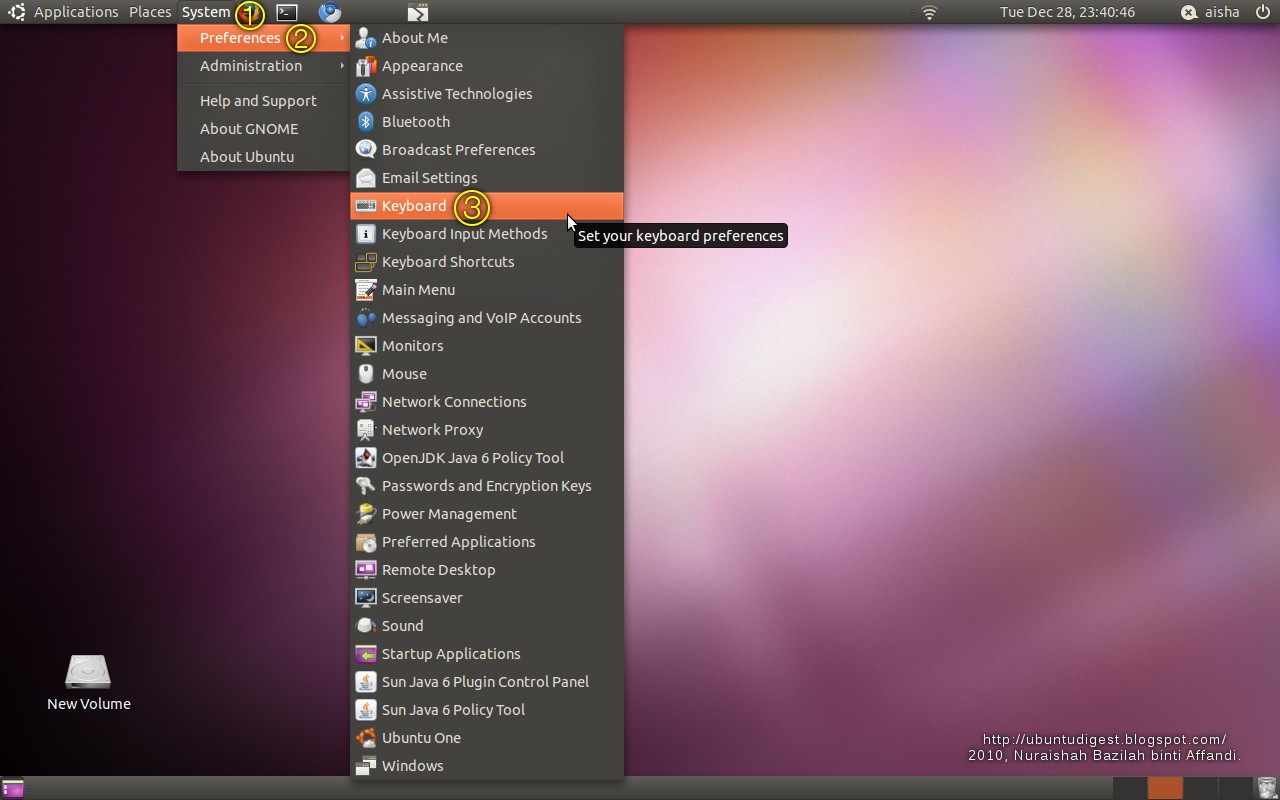Image resolution: width=1280 pixels, height=800 pixels.
Task: Select Keyboard from the Preferences menu
Action: pyautogui.click(x=414, y=205)
